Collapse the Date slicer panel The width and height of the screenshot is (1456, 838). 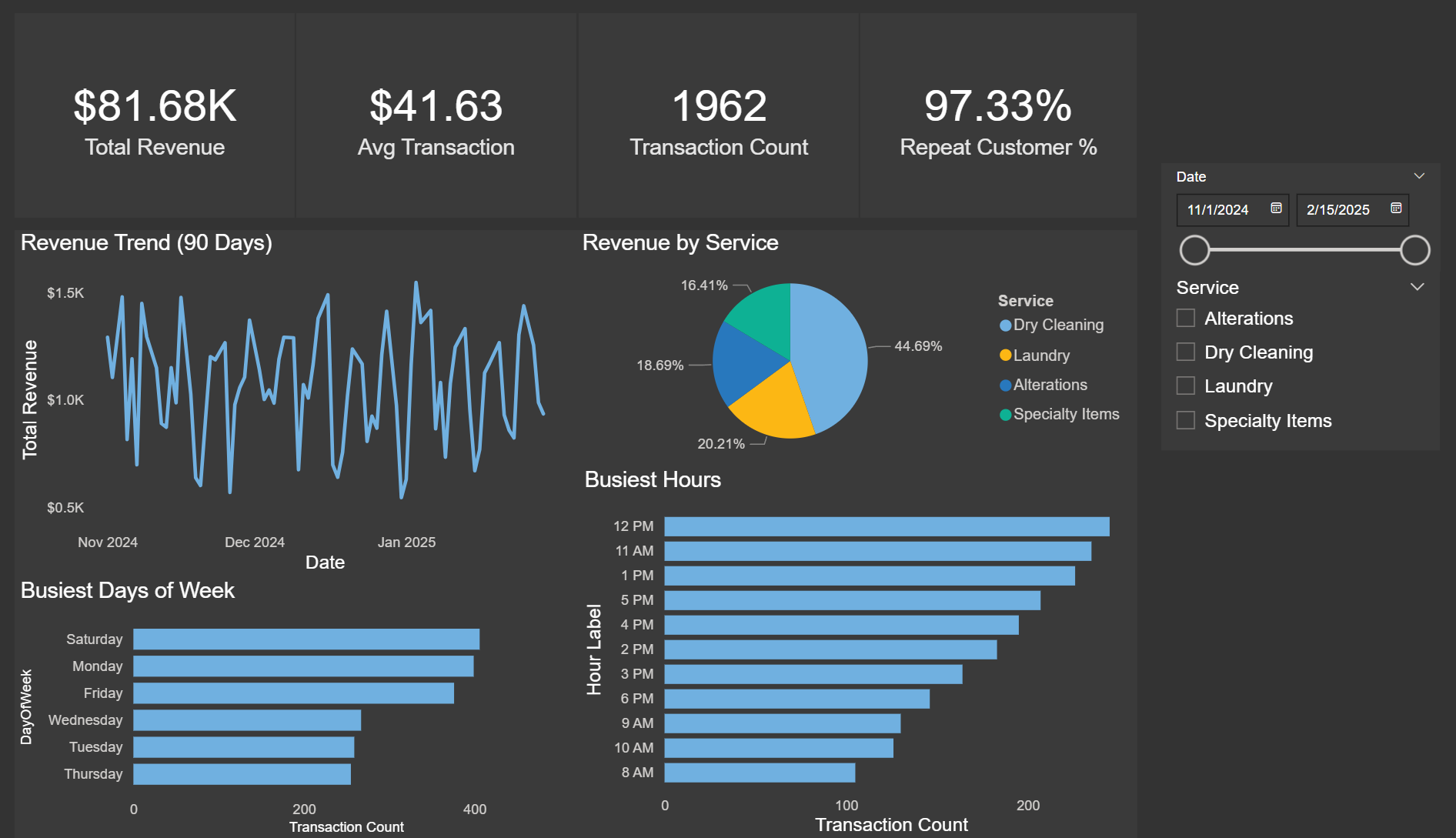click(x=1418, y=175)
